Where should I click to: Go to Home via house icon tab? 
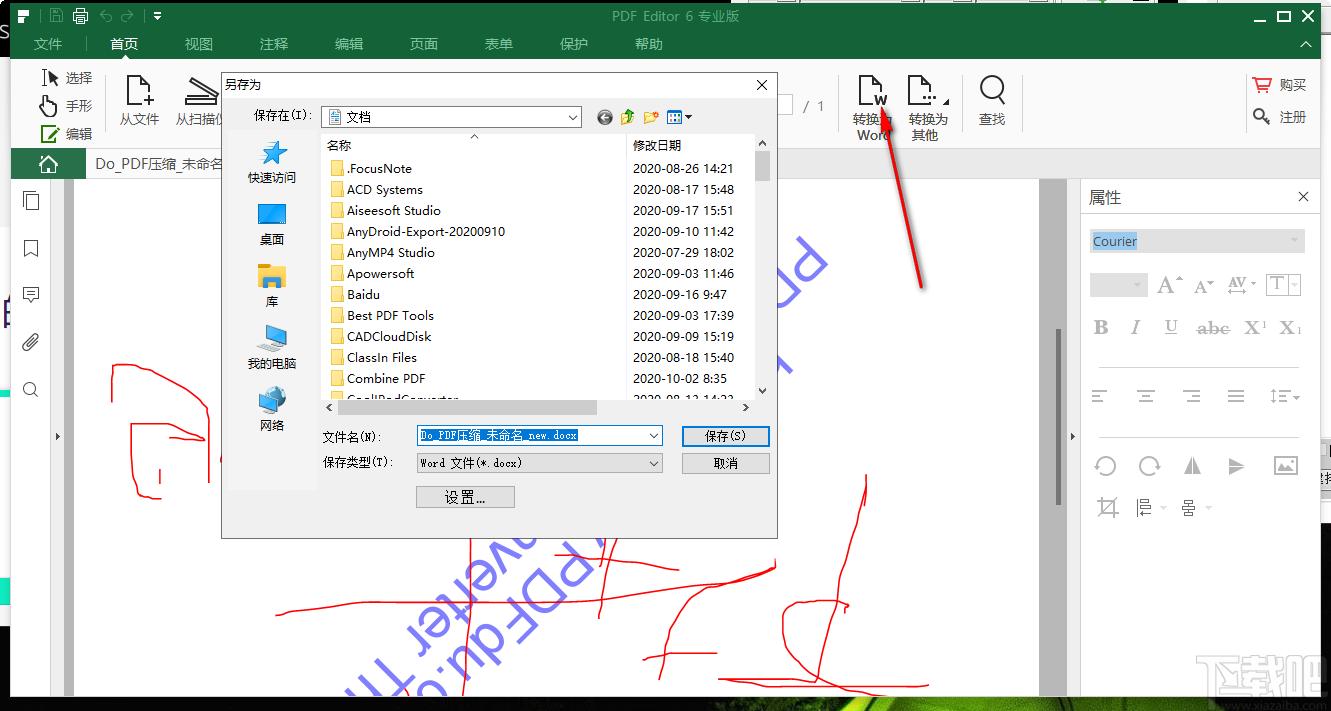pos(48,165)
